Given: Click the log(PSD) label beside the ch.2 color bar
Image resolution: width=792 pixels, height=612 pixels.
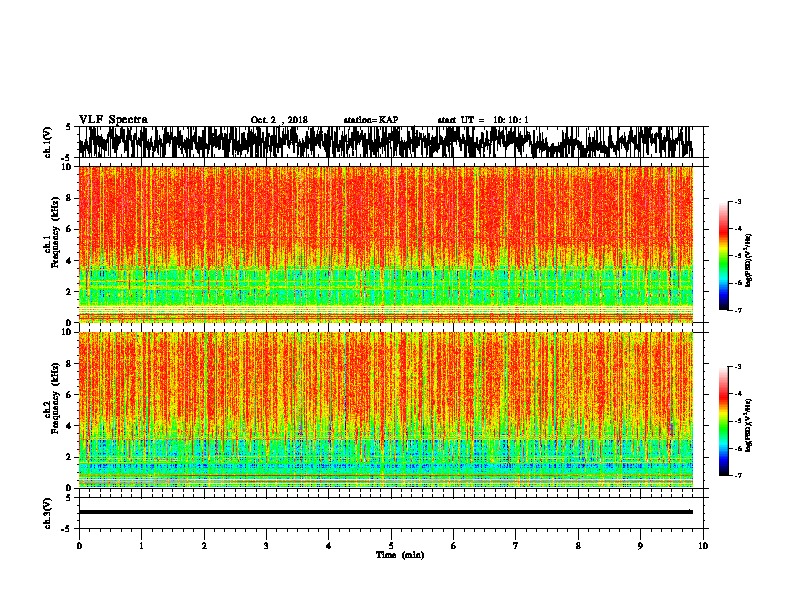Looking at the screenshot, I should click(x=749, y=425).
